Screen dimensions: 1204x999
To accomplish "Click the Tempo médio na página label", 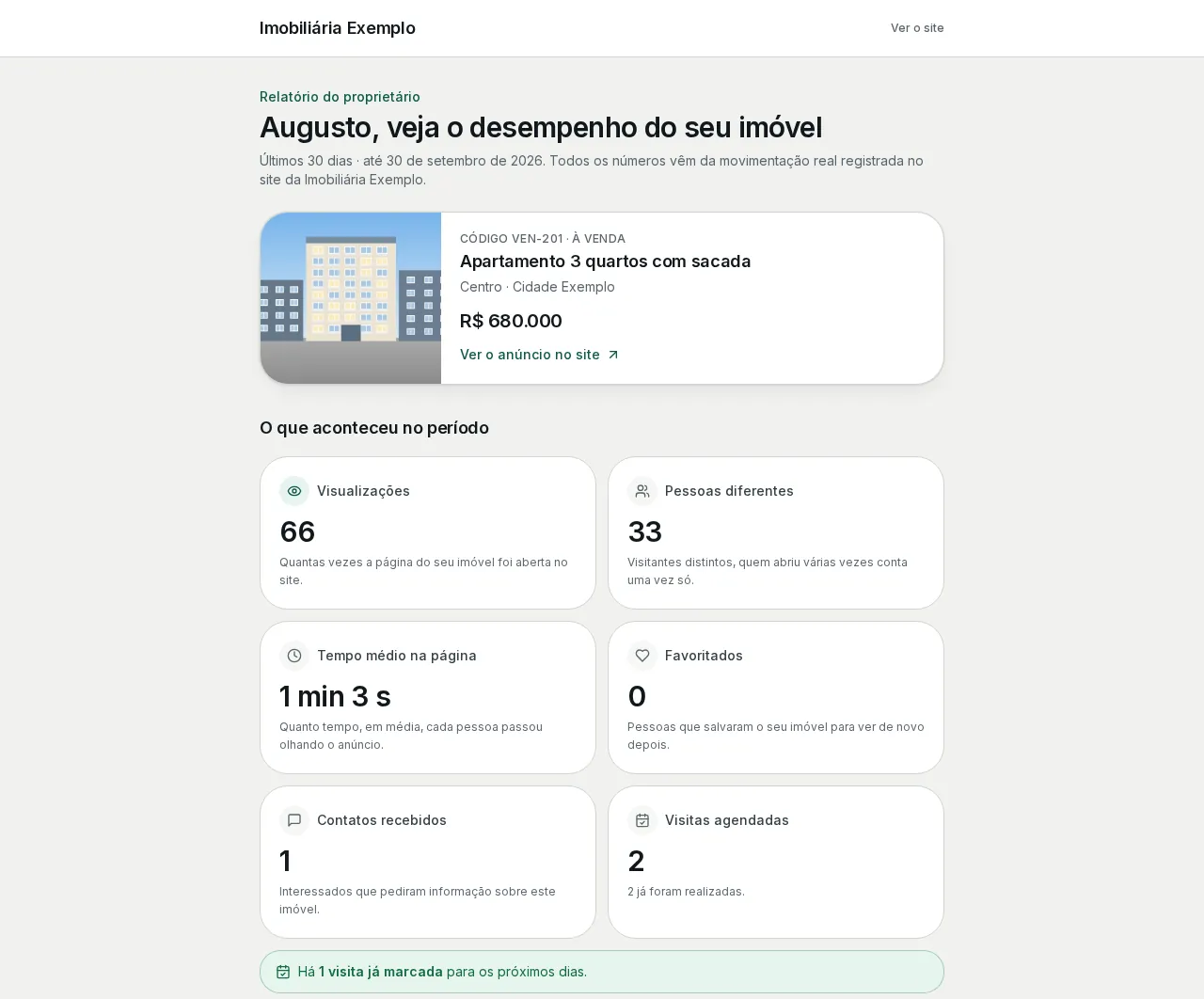I will coord(397,656).
